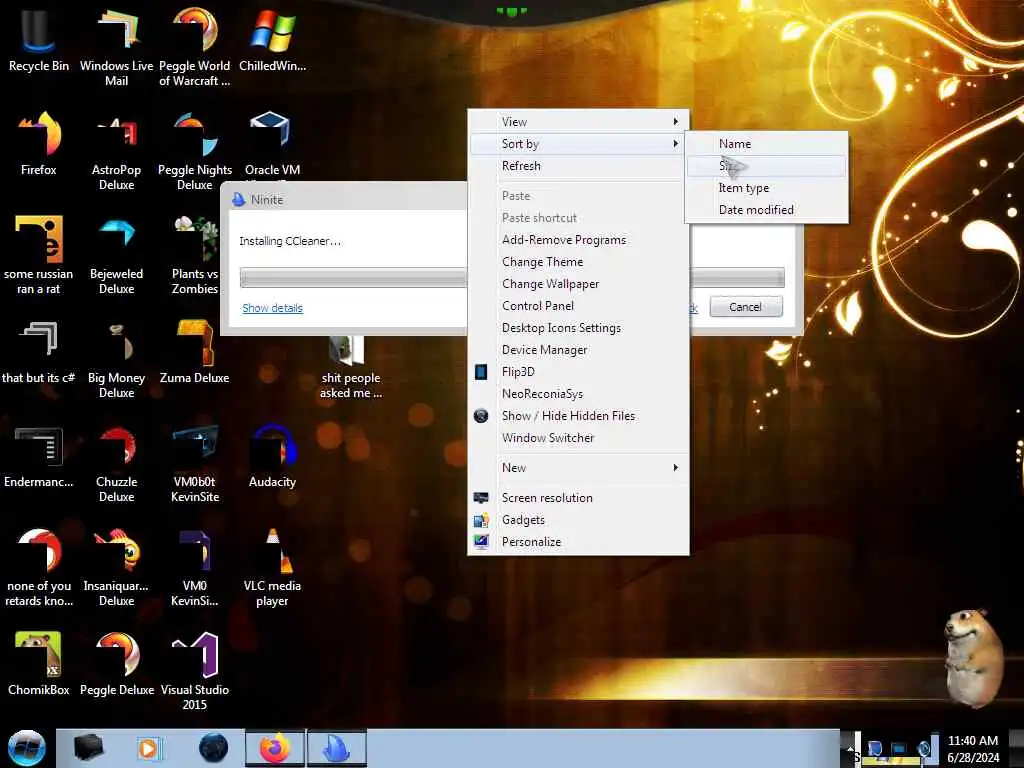Select the Big Money Deluxe desktop icon
Image resolution: width=1024 pixels, height=768 pixels.
[116, 359]
